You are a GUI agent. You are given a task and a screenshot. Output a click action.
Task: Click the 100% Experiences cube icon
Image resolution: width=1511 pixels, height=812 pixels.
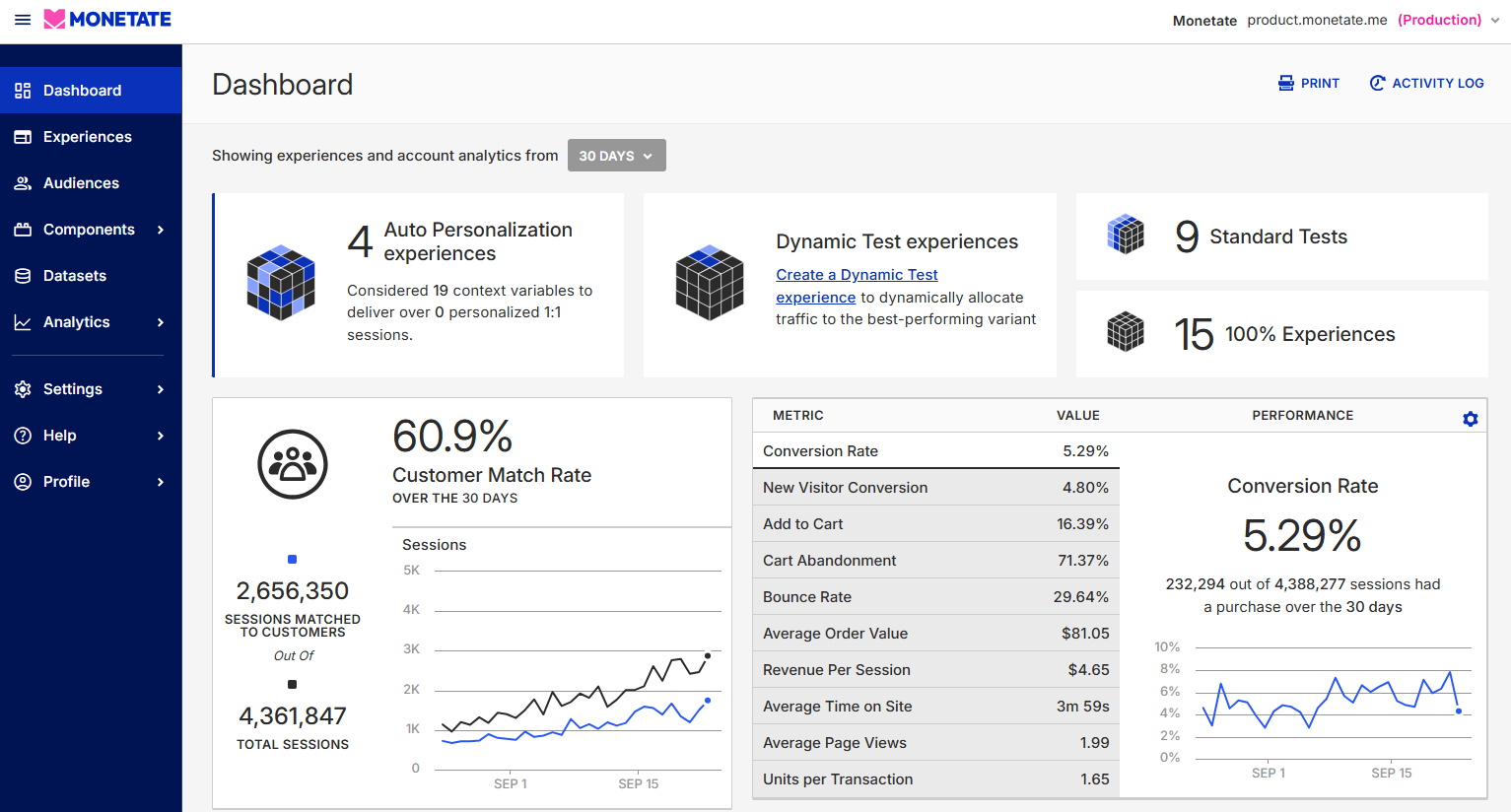pos(1126,332)
